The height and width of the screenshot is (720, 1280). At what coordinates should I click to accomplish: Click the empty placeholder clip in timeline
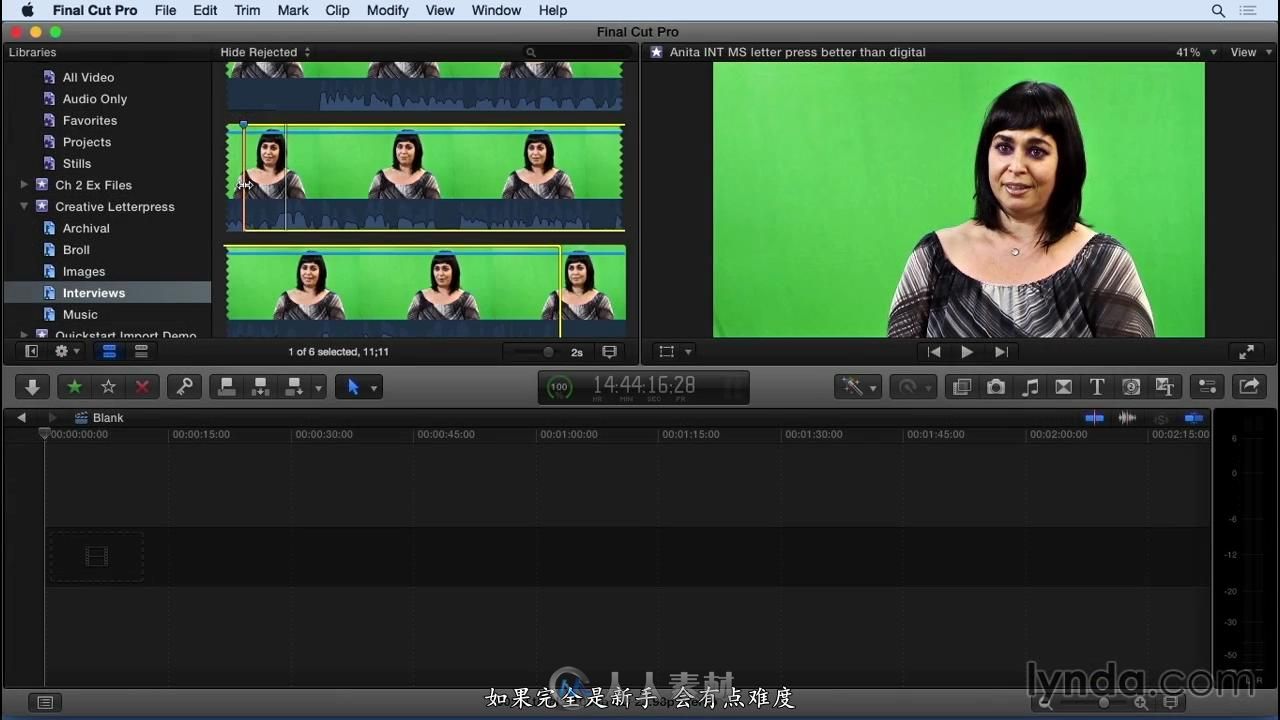(96, 557)
